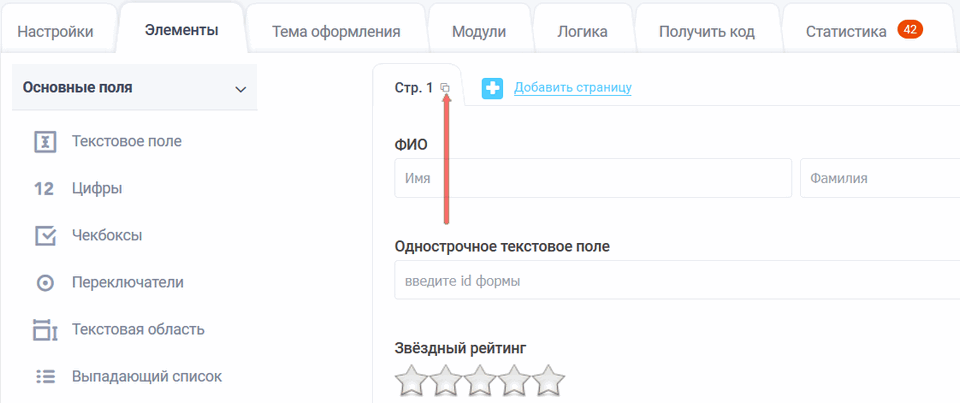Switch to Тема оформления tab
This screenshot has width=960, height=403.
coord(336,31)
